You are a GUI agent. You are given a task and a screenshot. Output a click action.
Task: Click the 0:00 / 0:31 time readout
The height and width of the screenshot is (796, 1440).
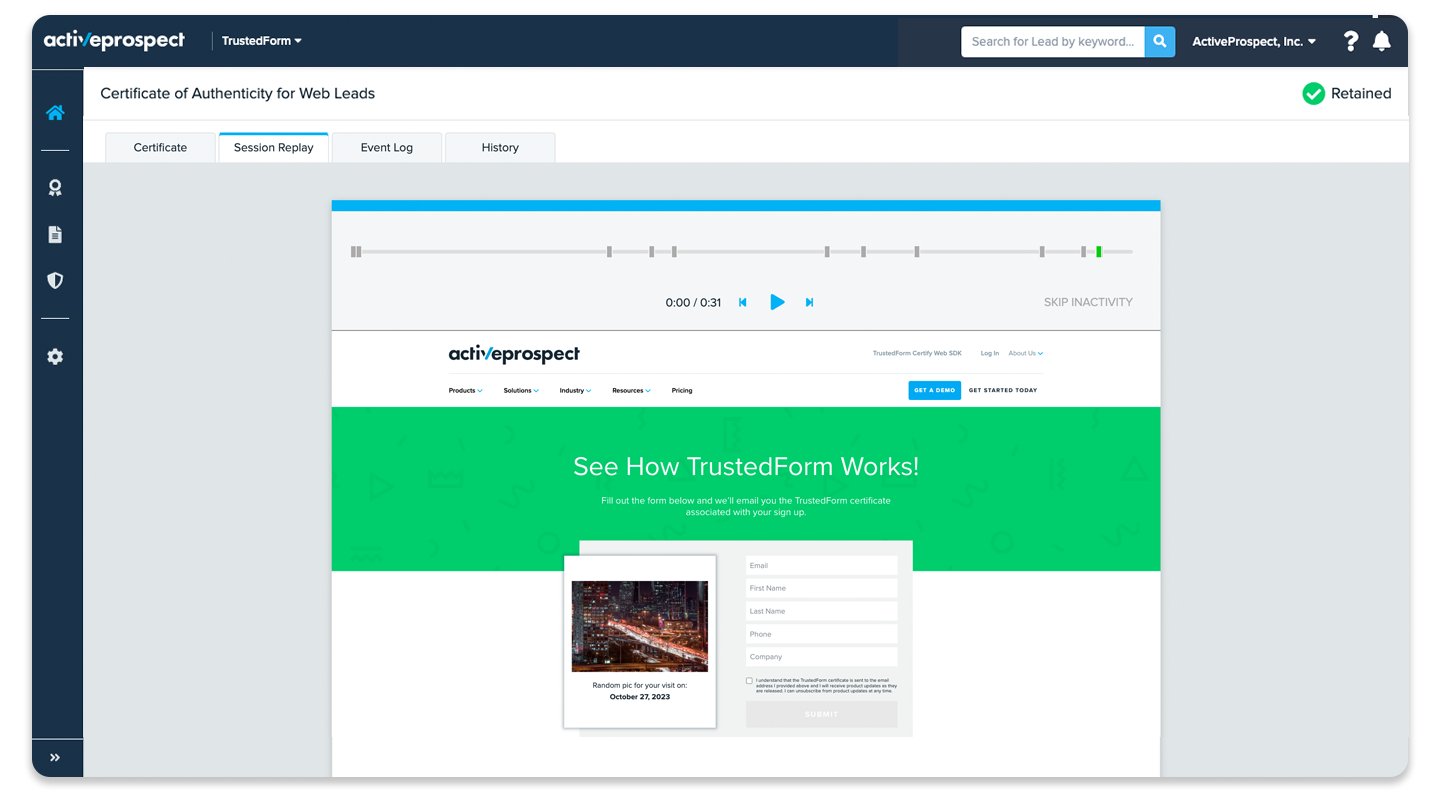[x=693, y=302]
